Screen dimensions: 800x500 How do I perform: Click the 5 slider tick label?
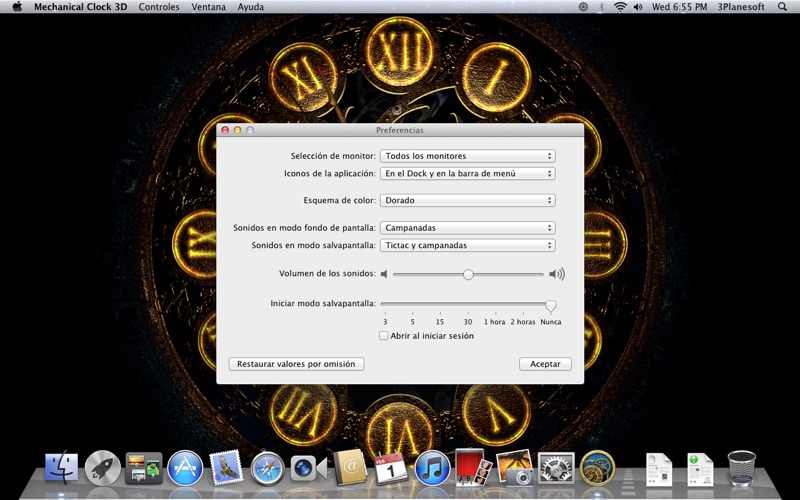click(413, 322)
